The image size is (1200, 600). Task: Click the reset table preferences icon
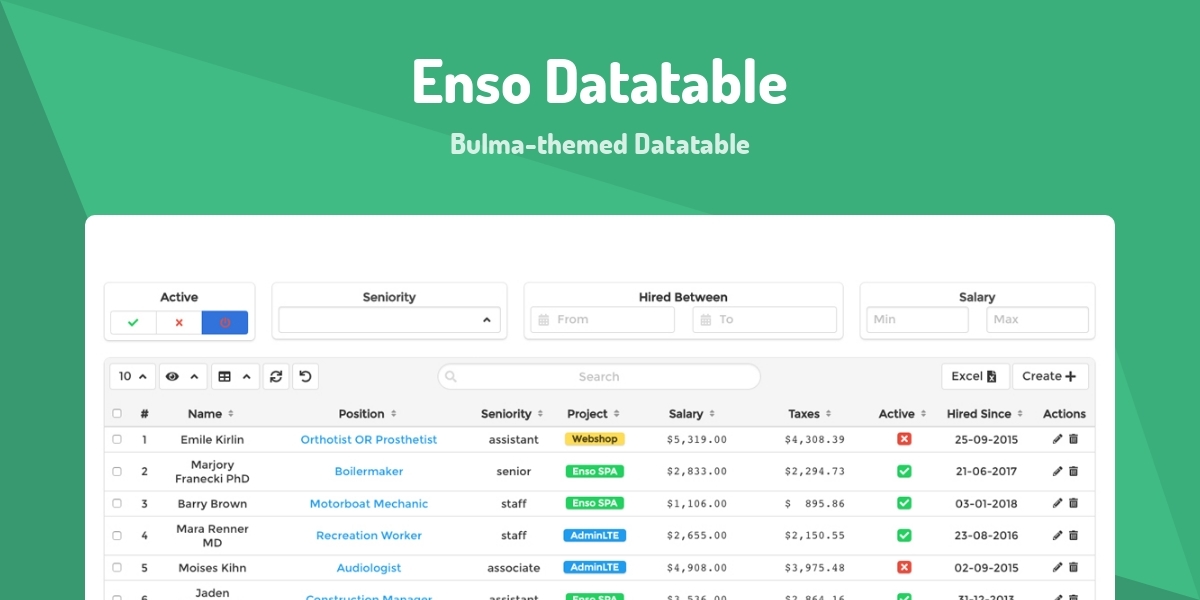click(x=305, y=377)
